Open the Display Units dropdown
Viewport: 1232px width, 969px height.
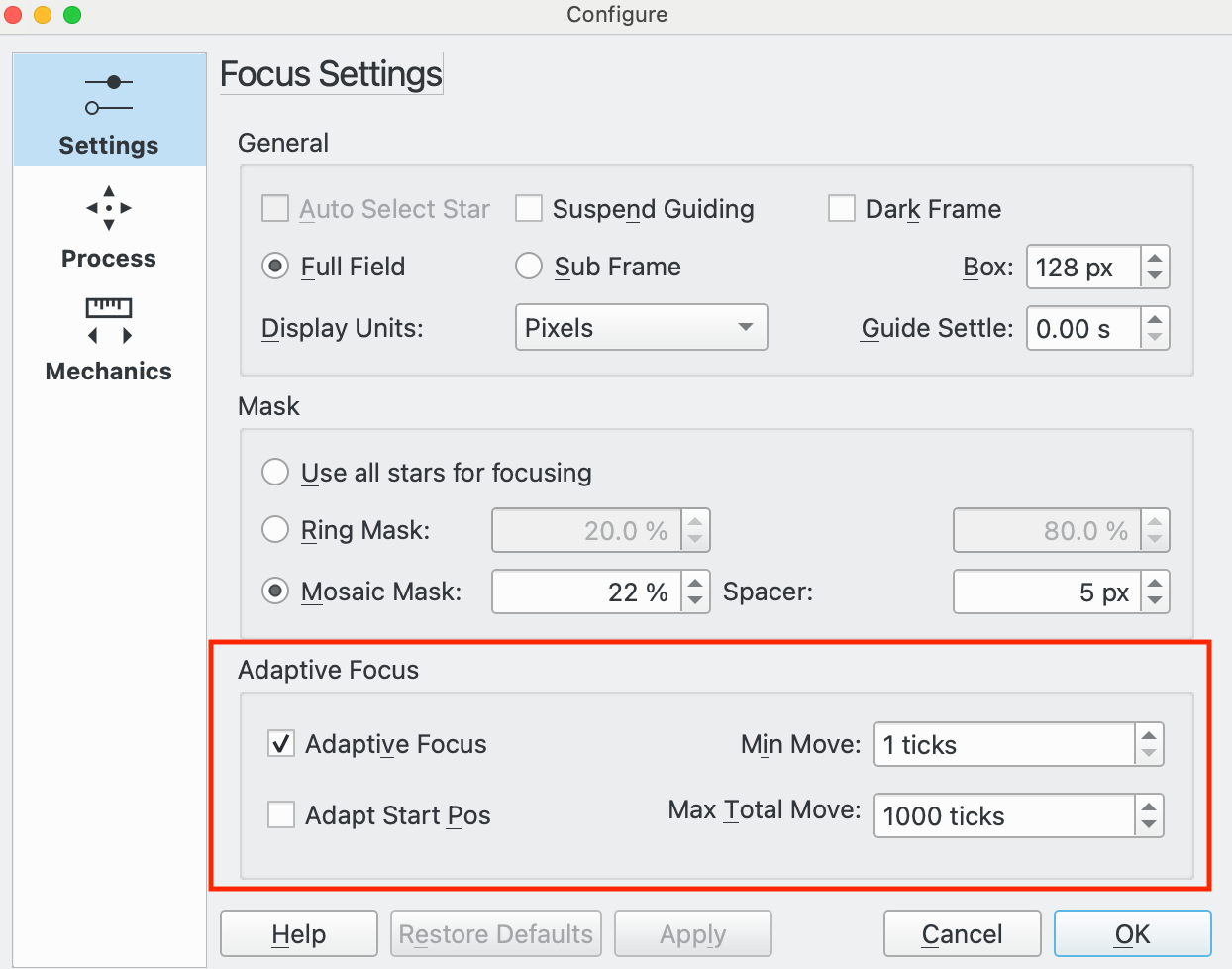pyautogui.click(x=641, y=328)
